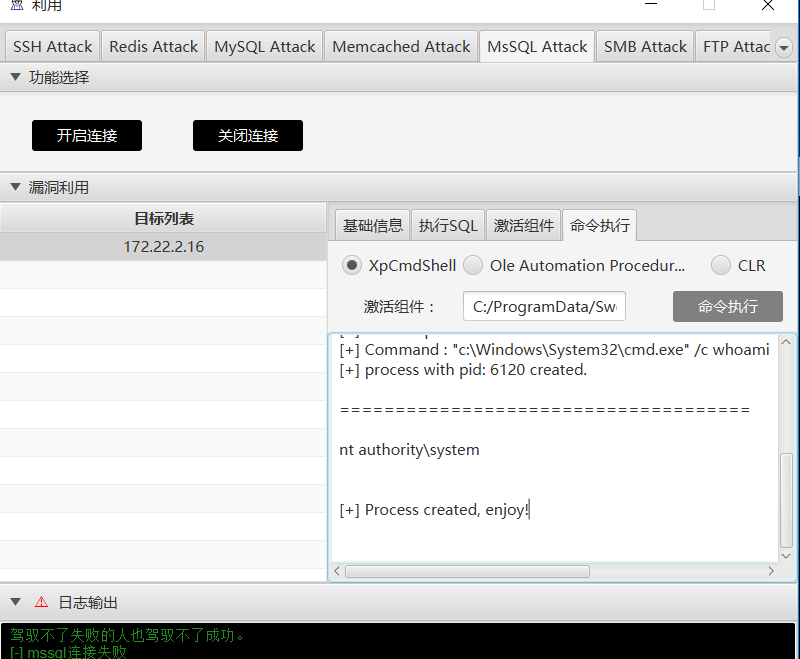Open the Redis Attack tab
The image size is (800, 659).
154,47
